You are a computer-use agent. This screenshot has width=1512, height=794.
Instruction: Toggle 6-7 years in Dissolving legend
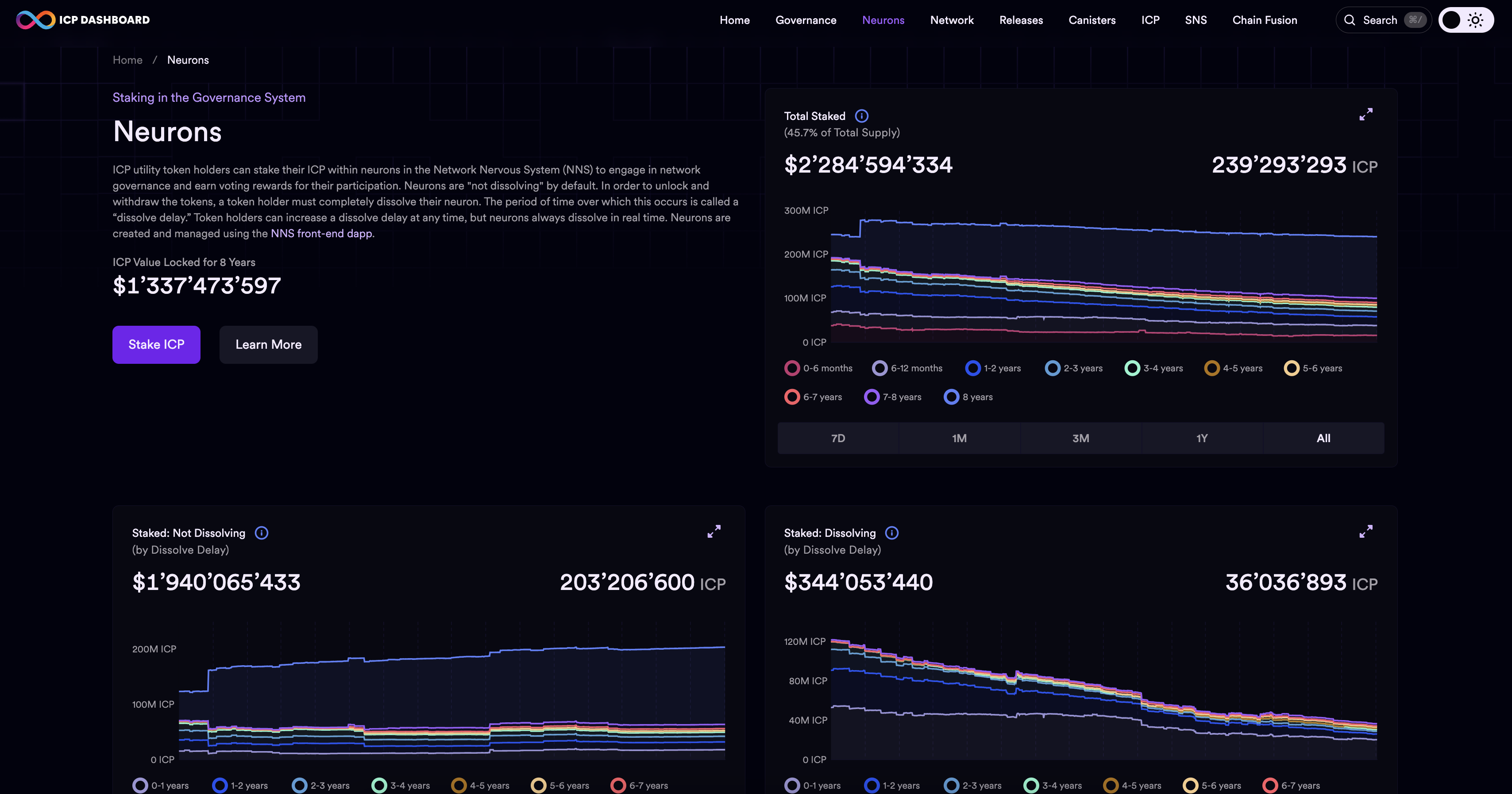click(x=1291, y=785)
